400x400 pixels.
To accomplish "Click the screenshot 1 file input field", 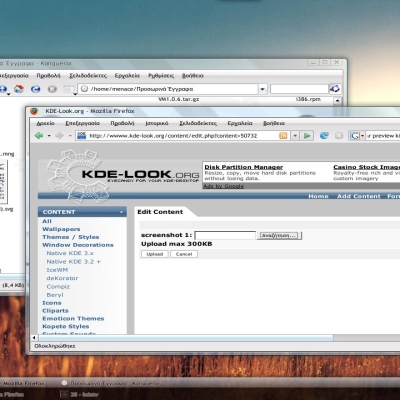I will click(x=225, y=235).
